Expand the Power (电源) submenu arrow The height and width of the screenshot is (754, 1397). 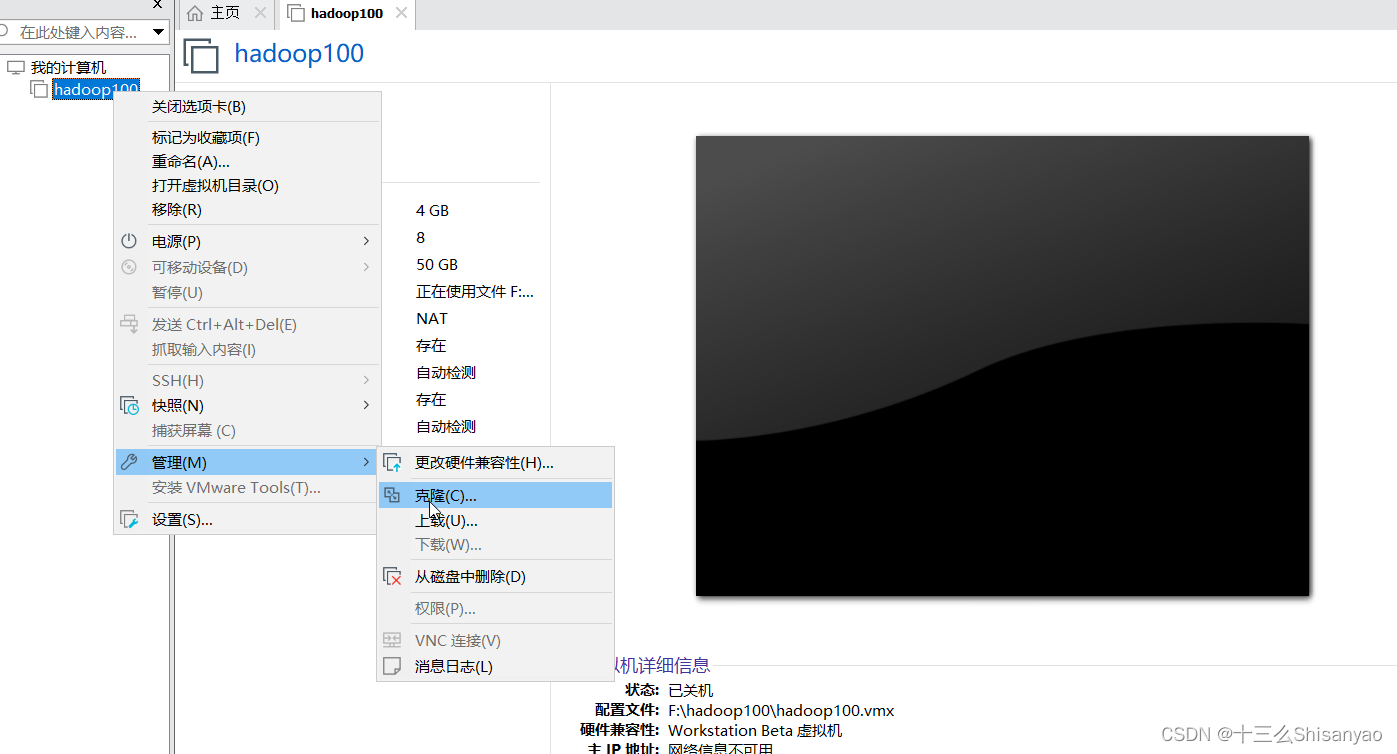click(366, 241)
